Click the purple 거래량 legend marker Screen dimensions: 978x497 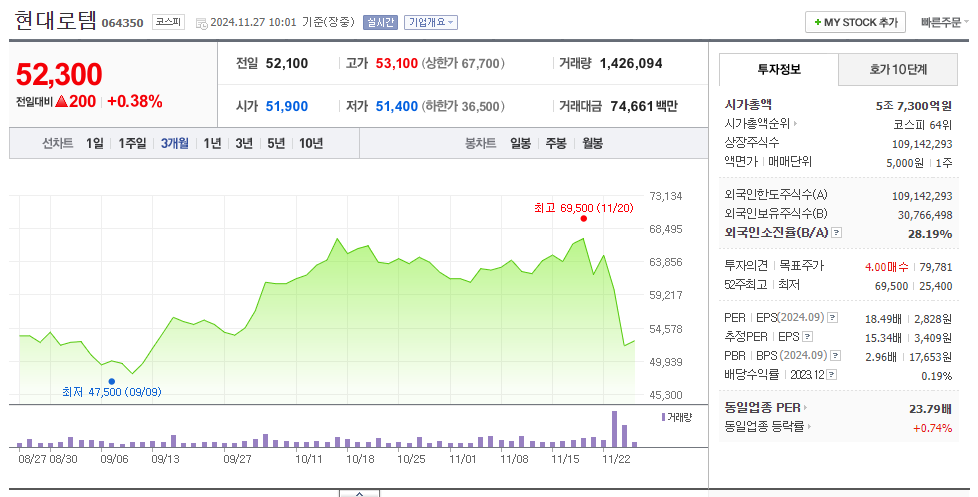663,417
